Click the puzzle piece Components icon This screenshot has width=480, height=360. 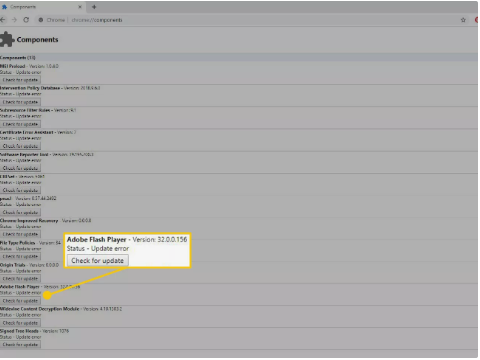coord(7,39)
